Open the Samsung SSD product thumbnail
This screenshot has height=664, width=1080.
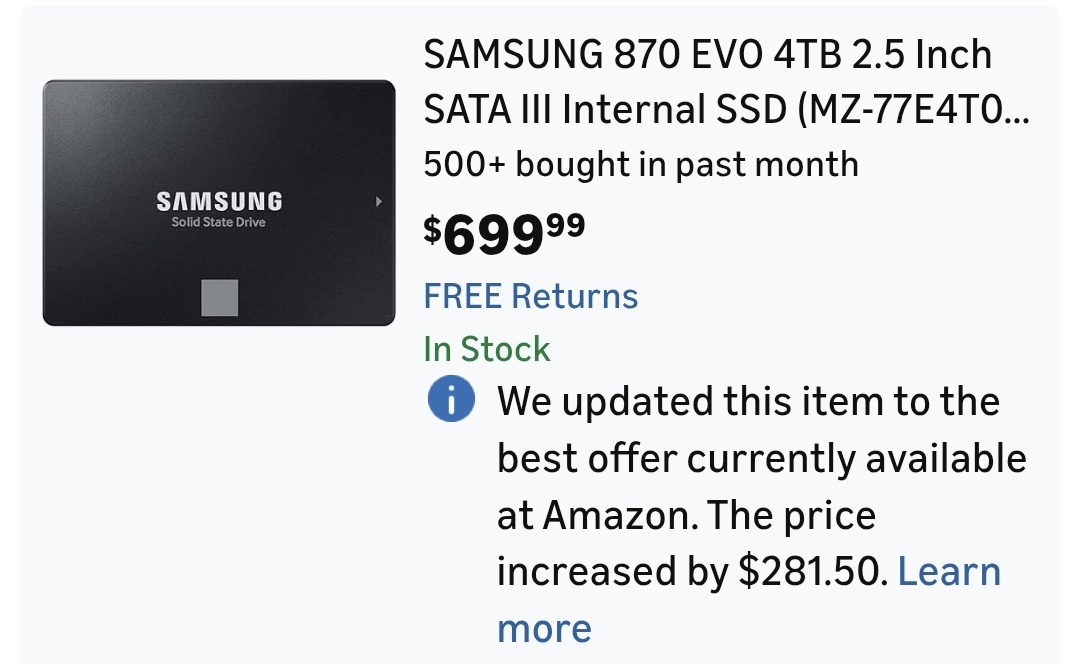pyautogui.click(x=218, y=203)
